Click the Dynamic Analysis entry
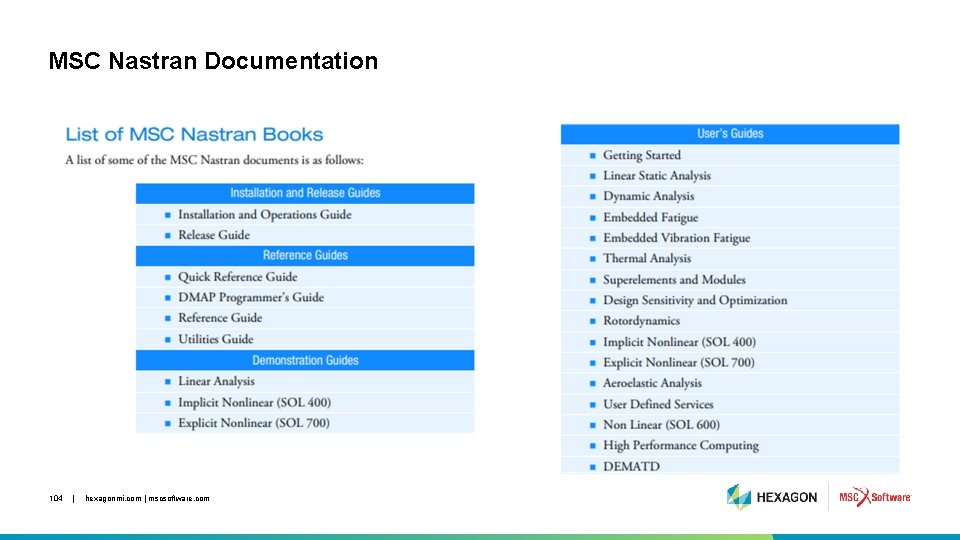 [x=648, y=197]
